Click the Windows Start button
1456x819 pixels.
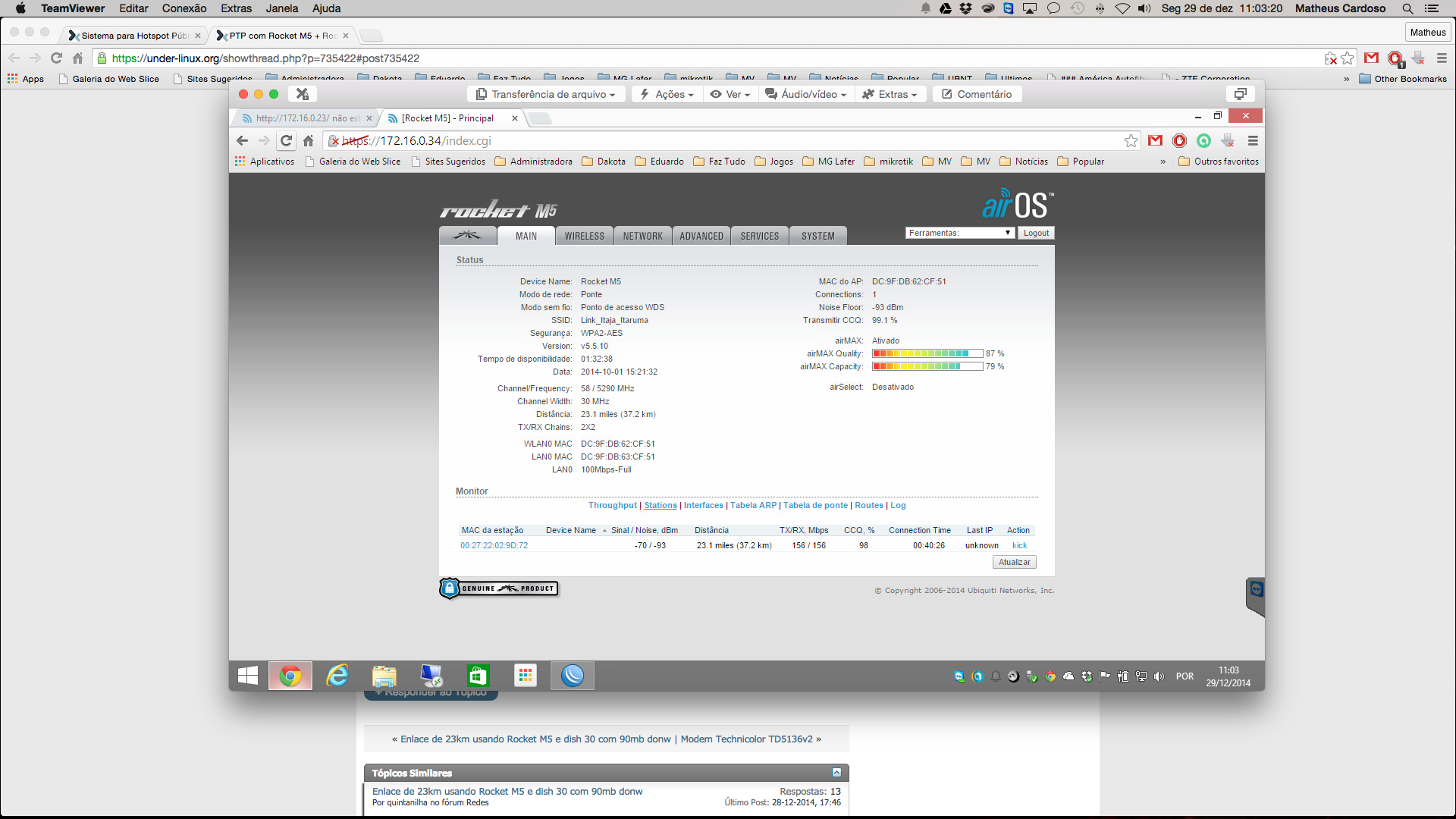click(x=247, y=676)
